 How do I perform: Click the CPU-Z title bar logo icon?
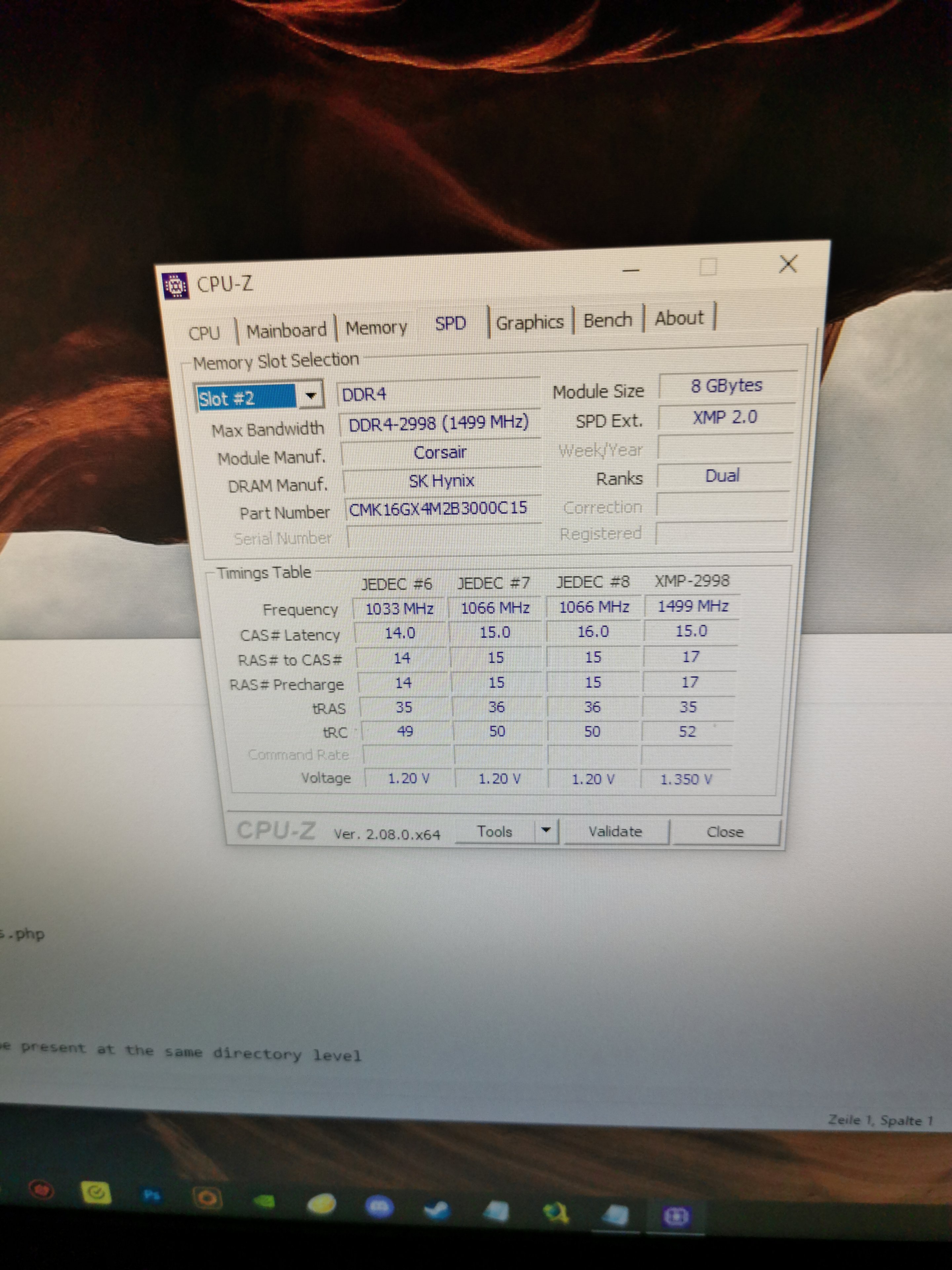pyautogui.click(x=176, y=285)
